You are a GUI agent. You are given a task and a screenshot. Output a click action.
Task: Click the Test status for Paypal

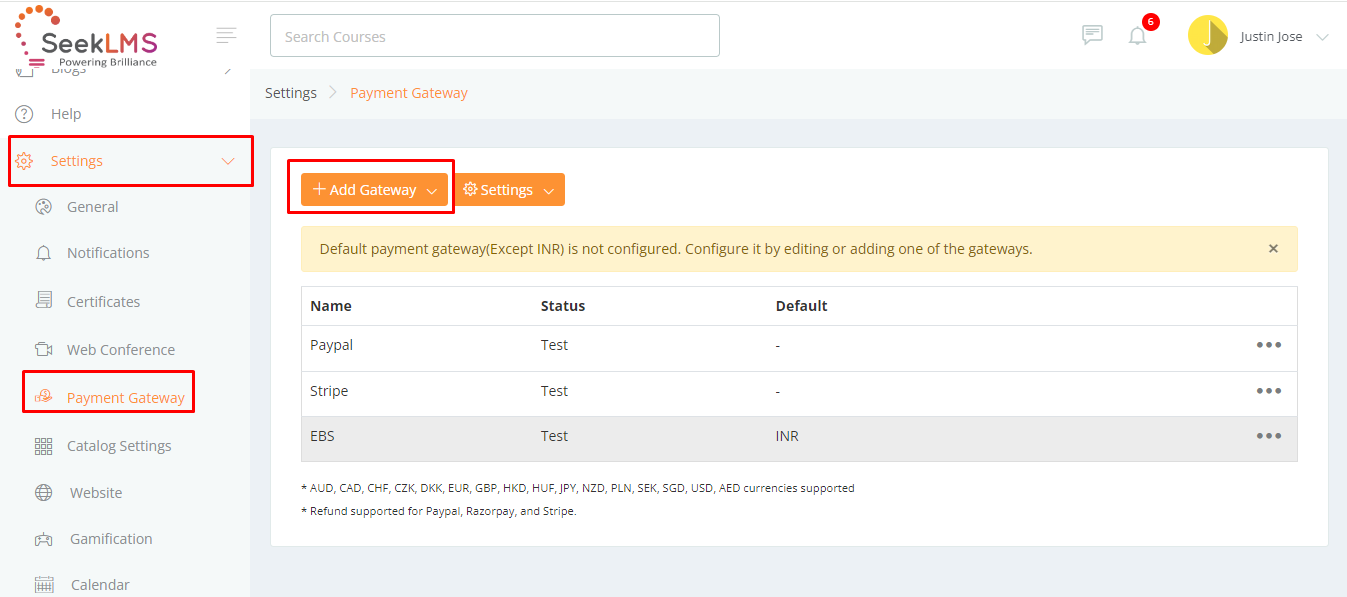pyautogui.click(x=554, y=345)
